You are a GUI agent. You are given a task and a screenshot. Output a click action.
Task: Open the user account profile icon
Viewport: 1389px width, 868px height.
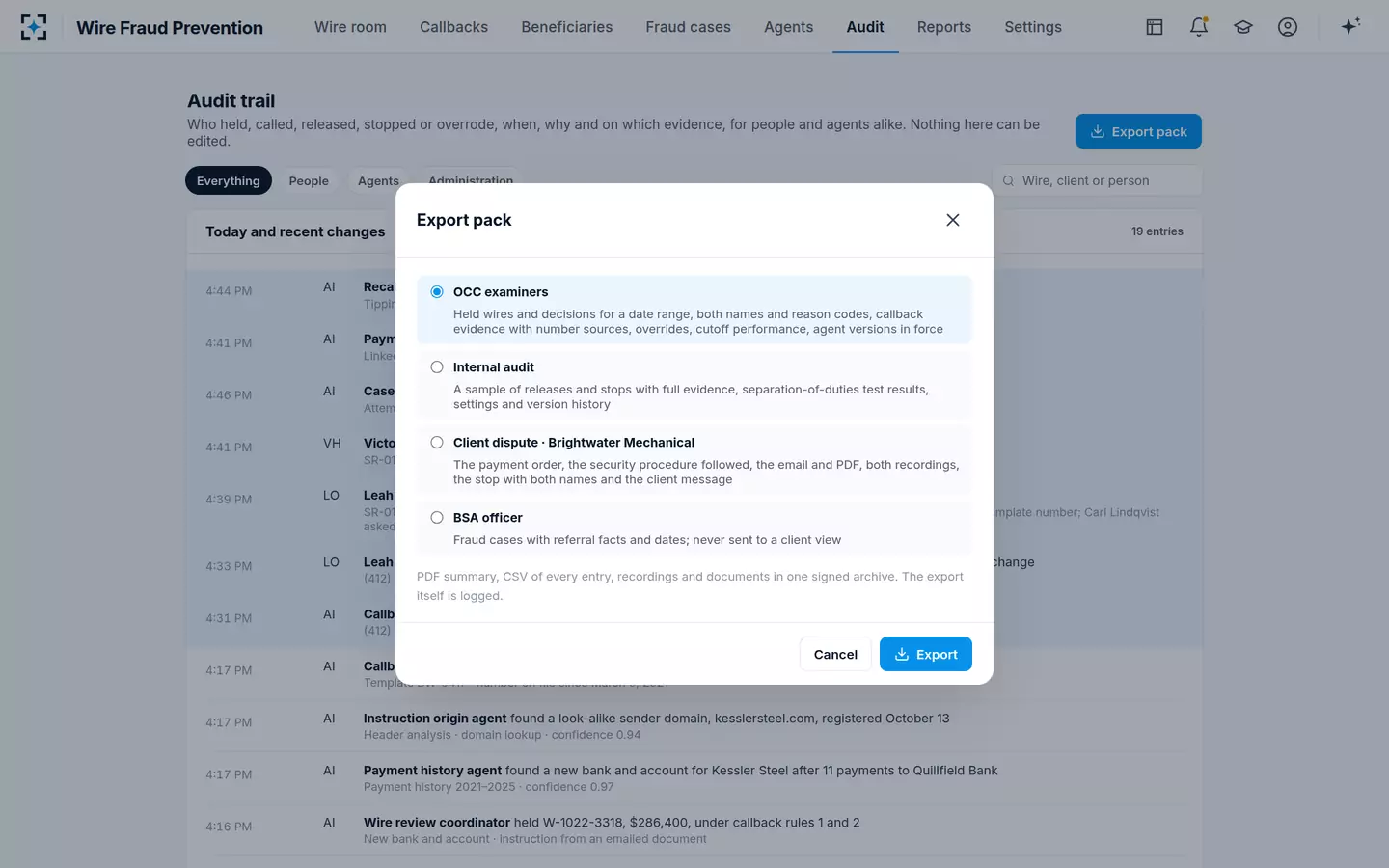pos(1288,27)
